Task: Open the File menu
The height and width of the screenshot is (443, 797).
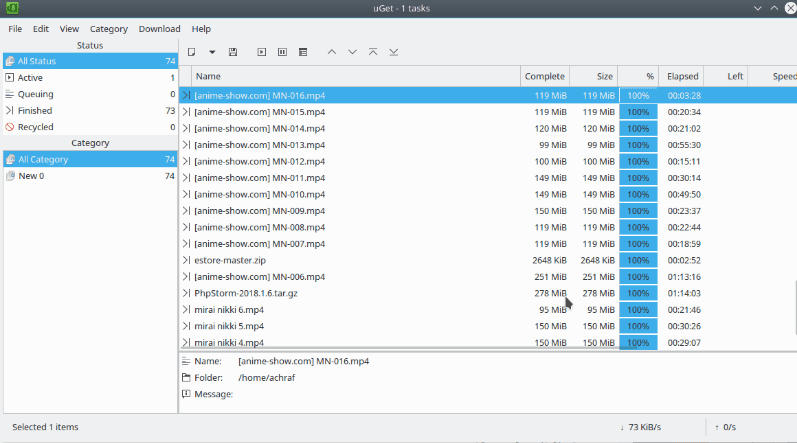Action: (x=15, y=29)
